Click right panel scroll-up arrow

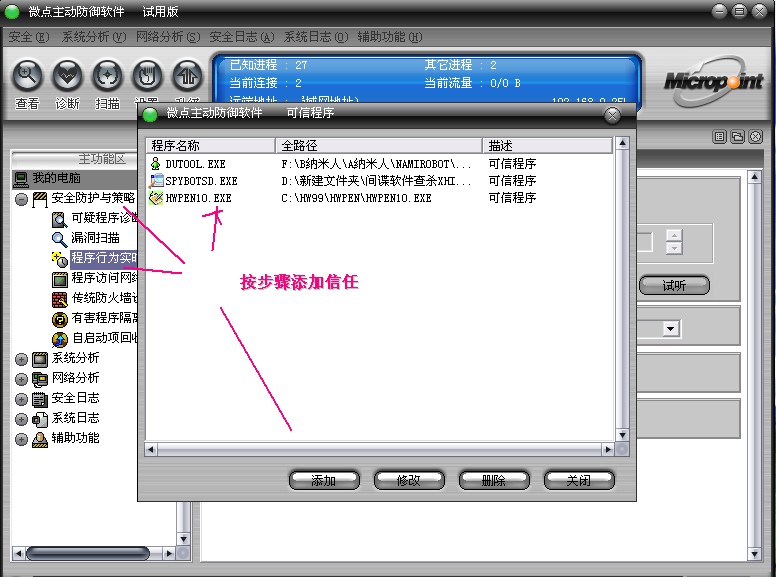point(754,177)
